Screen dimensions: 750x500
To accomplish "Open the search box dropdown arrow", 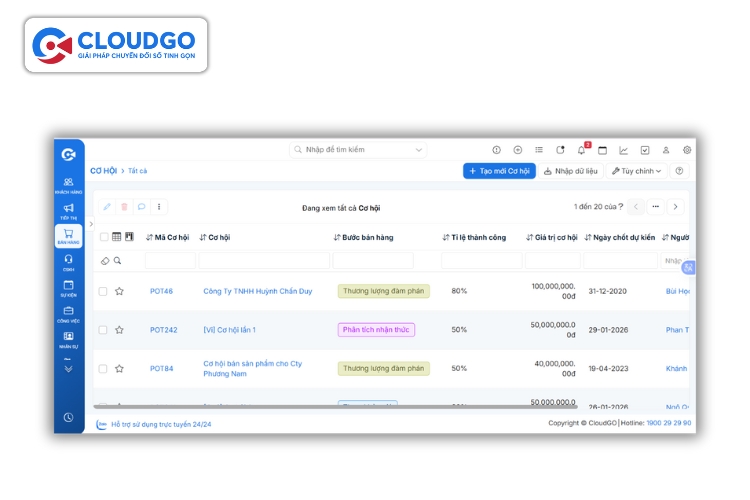I will [419, 150].
